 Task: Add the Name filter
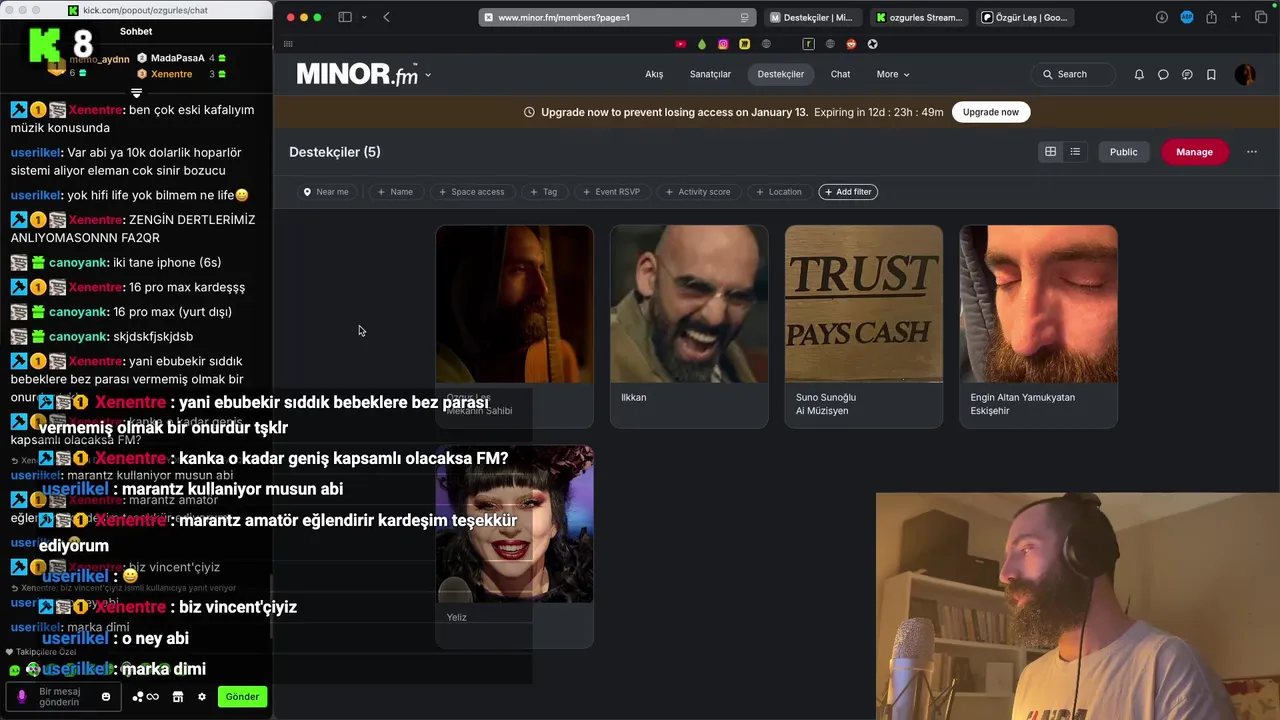395,192
